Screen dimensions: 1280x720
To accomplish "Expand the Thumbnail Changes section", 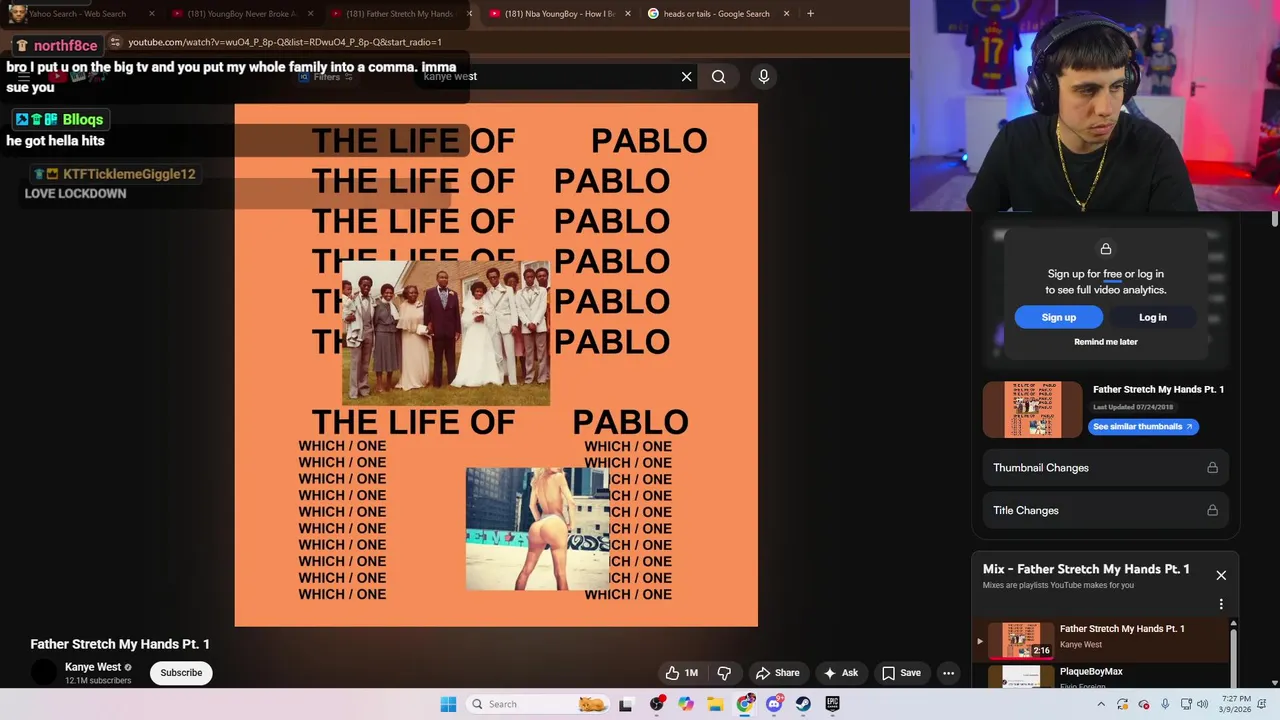I will click(x=1105, y=468).
